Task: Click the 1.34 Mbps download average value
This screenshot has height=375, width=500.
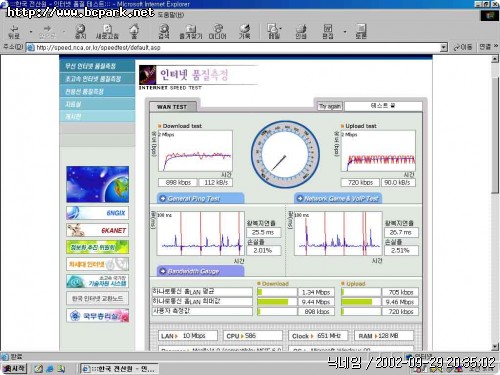Action: [x=316, y=292]
